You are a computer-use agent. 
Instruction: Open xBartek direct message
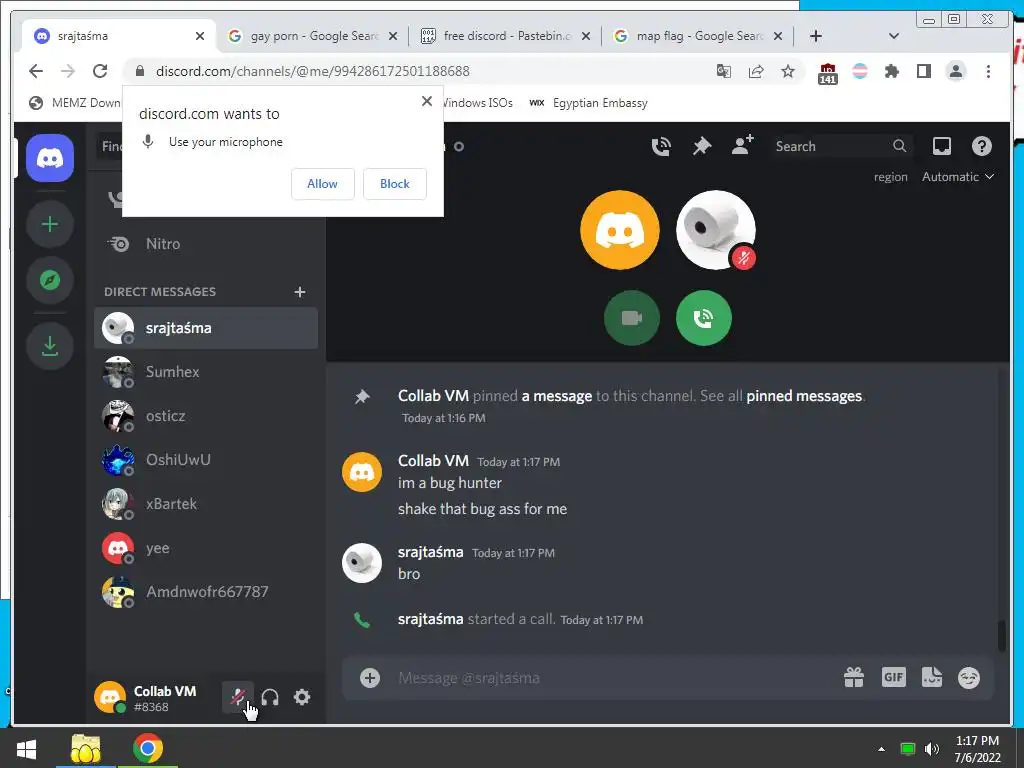click(206, 504)
